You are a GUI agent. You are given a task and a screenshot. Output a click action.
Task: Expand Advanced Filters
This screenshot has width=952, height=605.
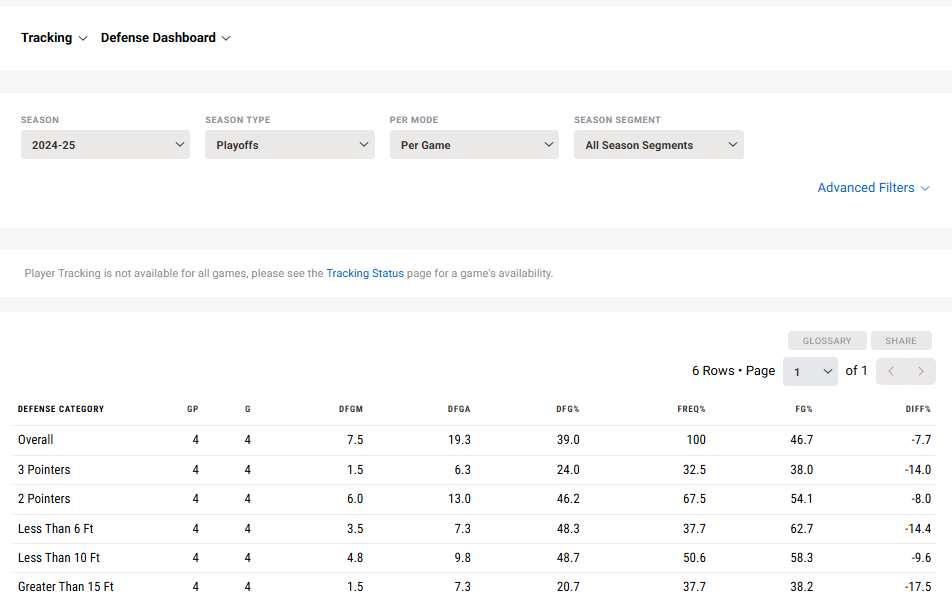tap(873, 188)
